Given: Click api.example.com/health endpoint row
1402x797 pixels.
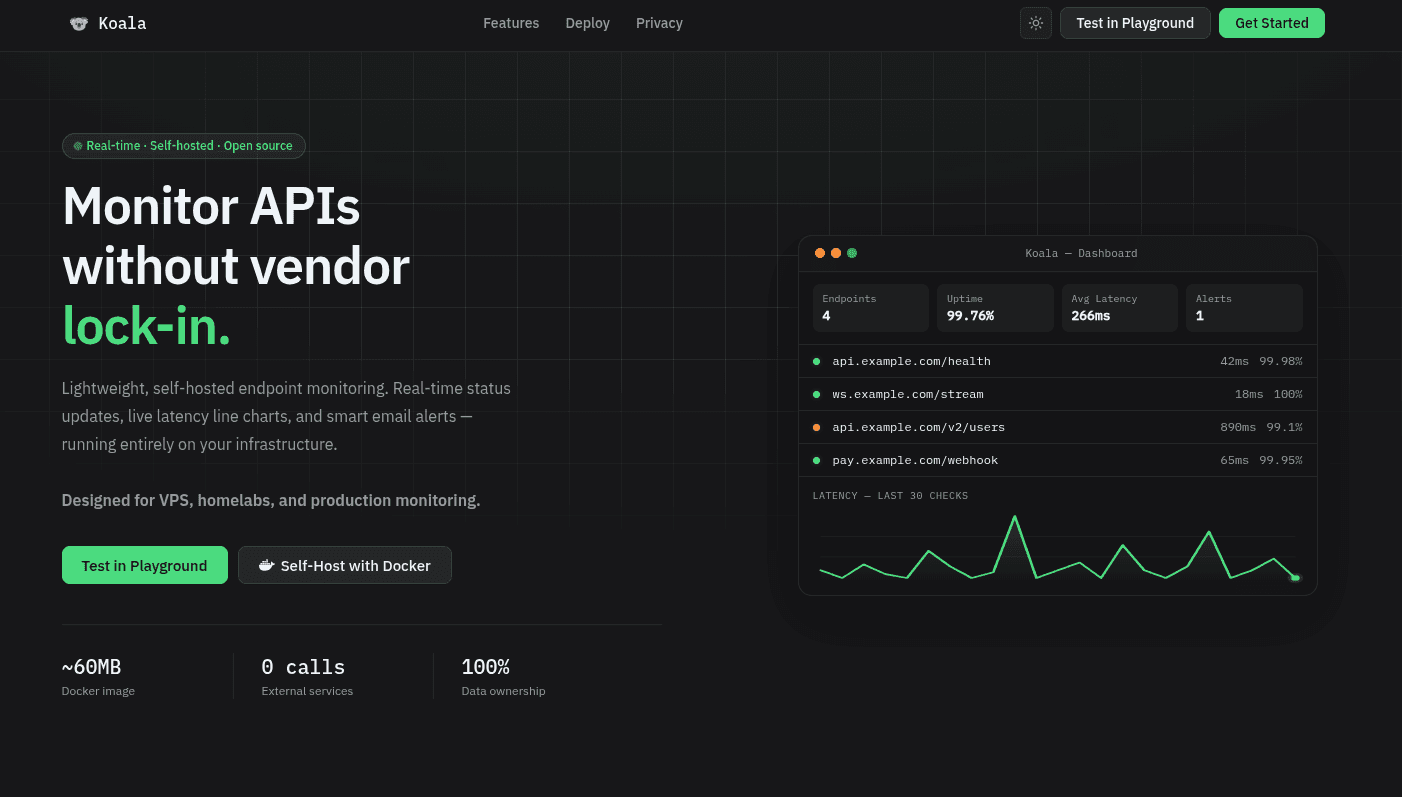Looking at the screenshot, I should [1057, 361].
